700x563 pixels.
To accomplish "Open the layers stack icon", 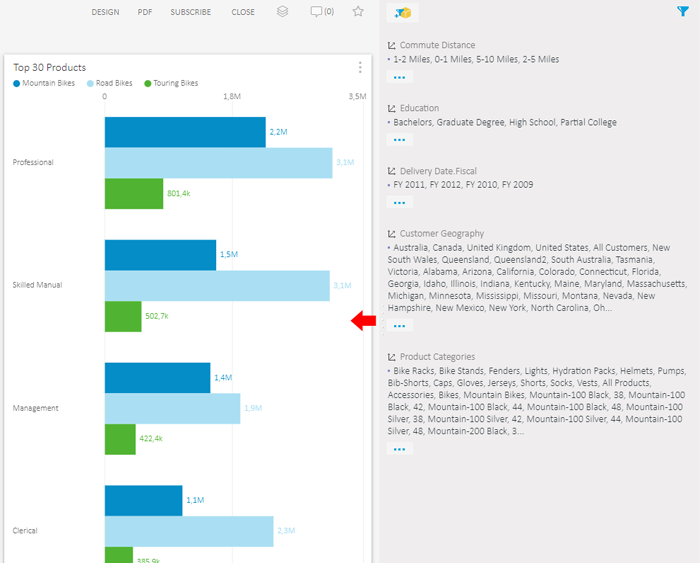I will [x=282, y=12].
